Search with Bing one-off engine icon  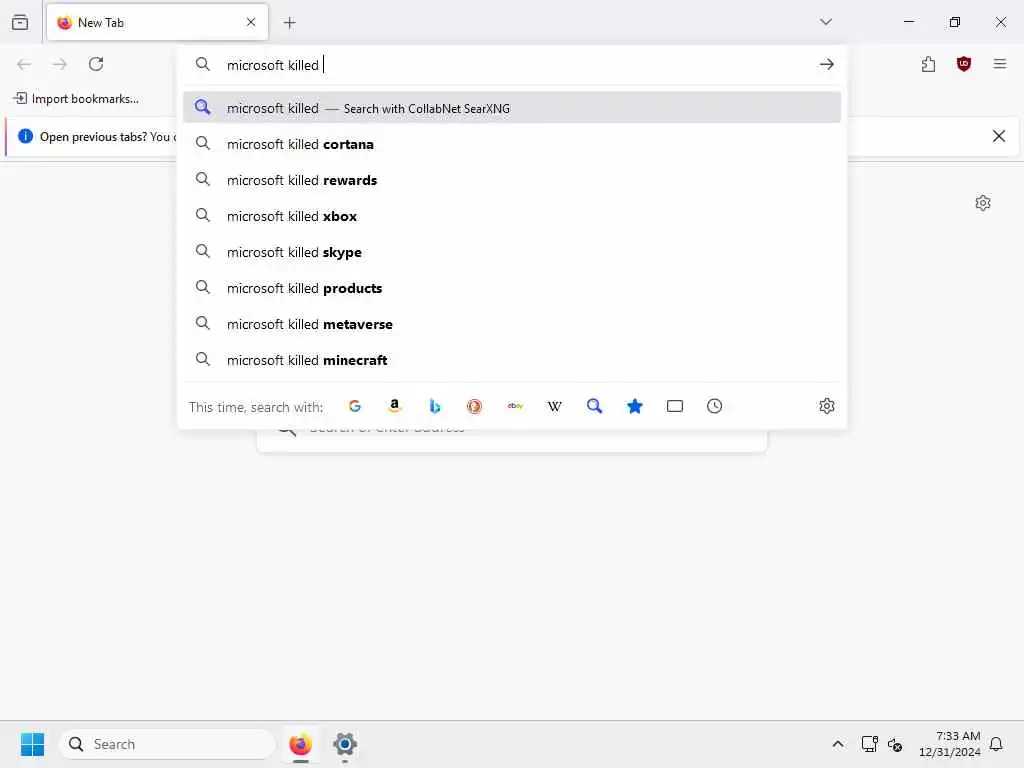[435, 406]
